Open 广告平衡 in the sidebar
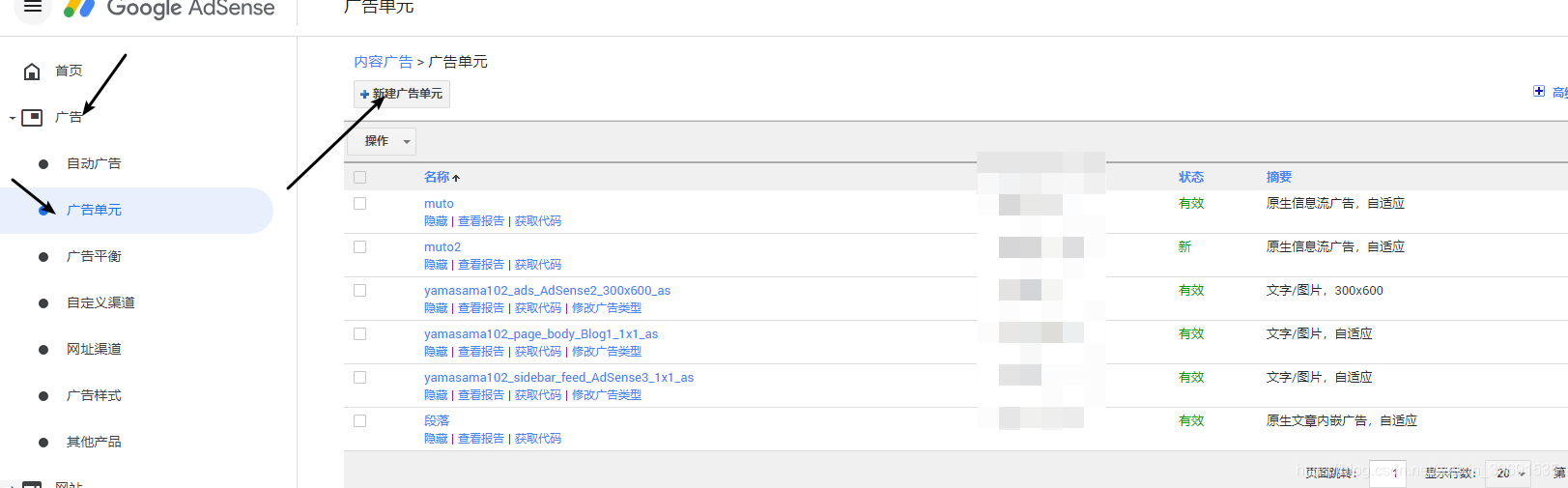Screen dimensions: 1568x488 [94, 256]
